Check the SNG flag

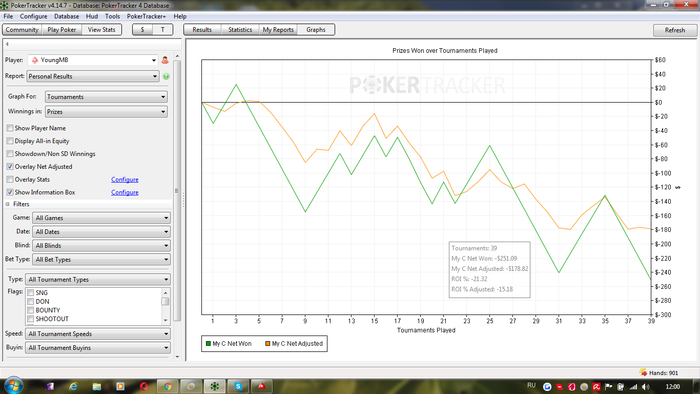(x=30, y=293)
